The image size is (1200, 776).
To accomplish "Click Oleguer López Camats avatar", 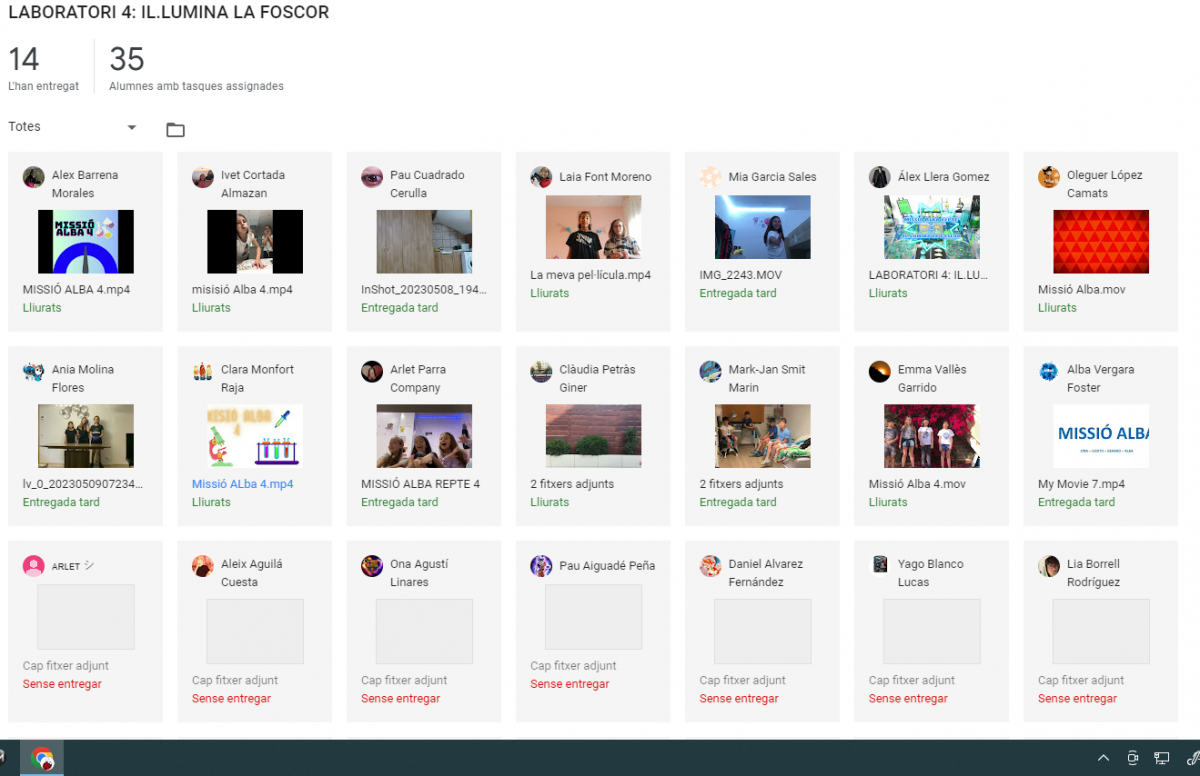I will coord(1048,177).
